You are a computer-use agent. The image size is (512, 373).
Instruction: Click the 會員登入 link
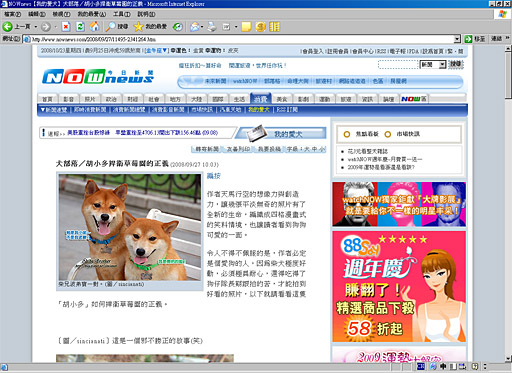pyautogui.click(x=313, y=51)
